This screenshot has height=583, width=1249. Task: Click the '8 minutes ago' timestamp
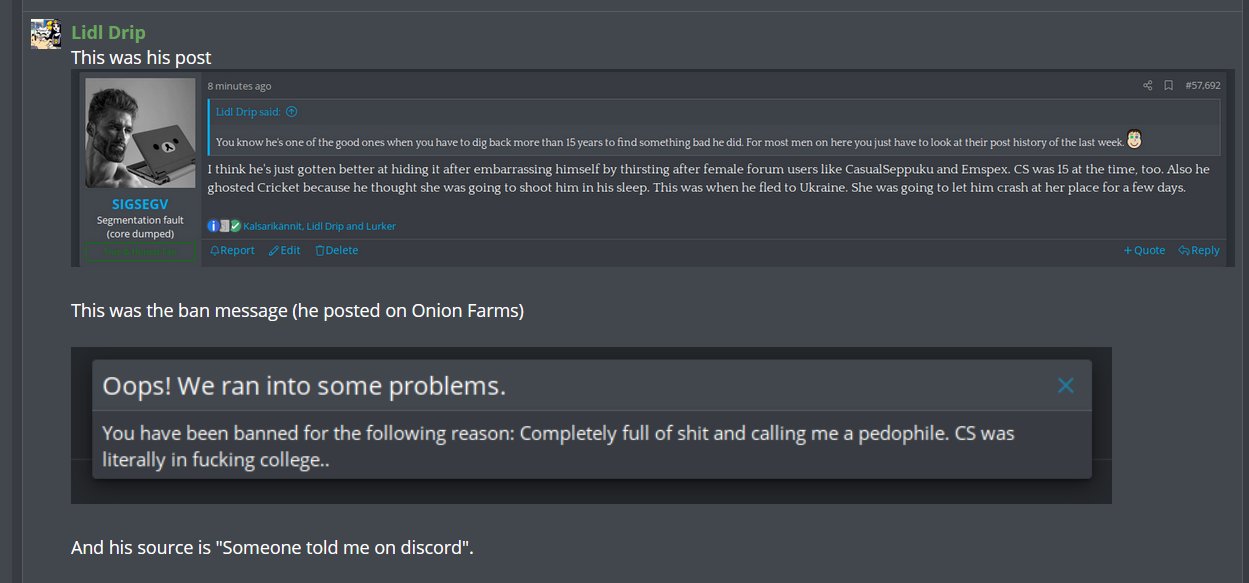(x=239, y=86)
